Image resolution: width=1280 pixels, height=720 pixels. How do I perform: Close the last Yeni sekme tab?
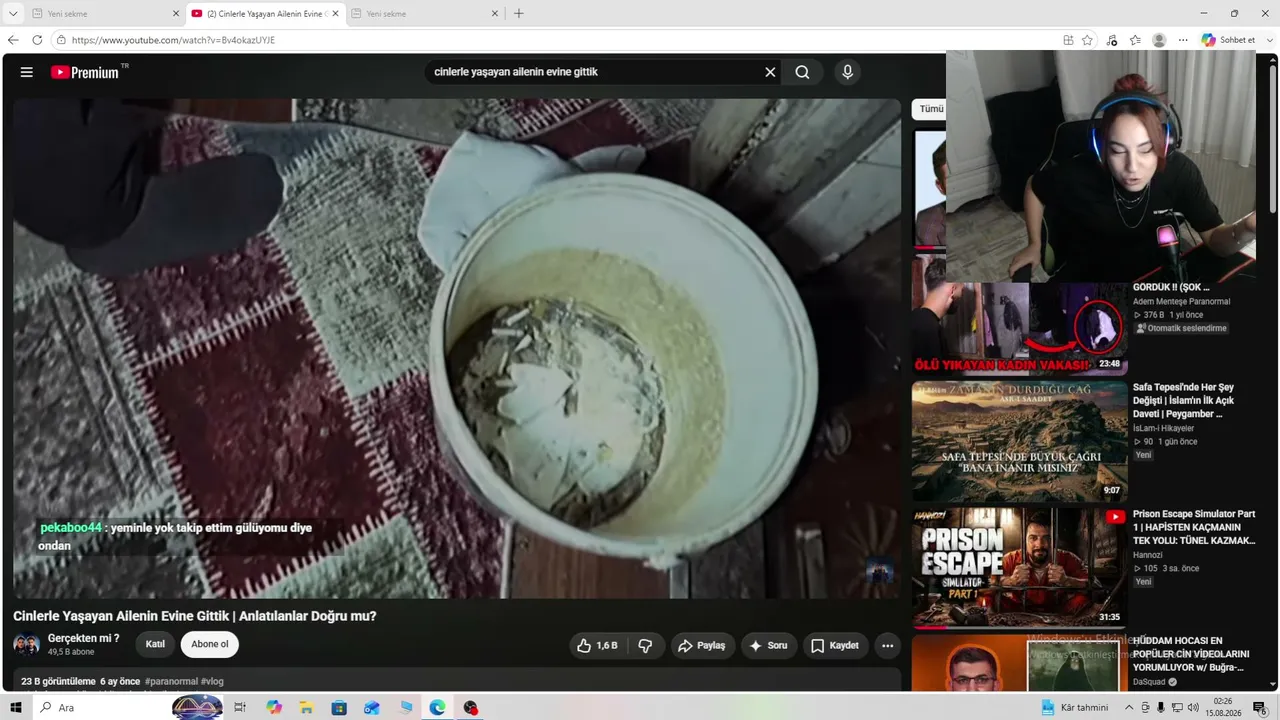click(x=494, y=14)
